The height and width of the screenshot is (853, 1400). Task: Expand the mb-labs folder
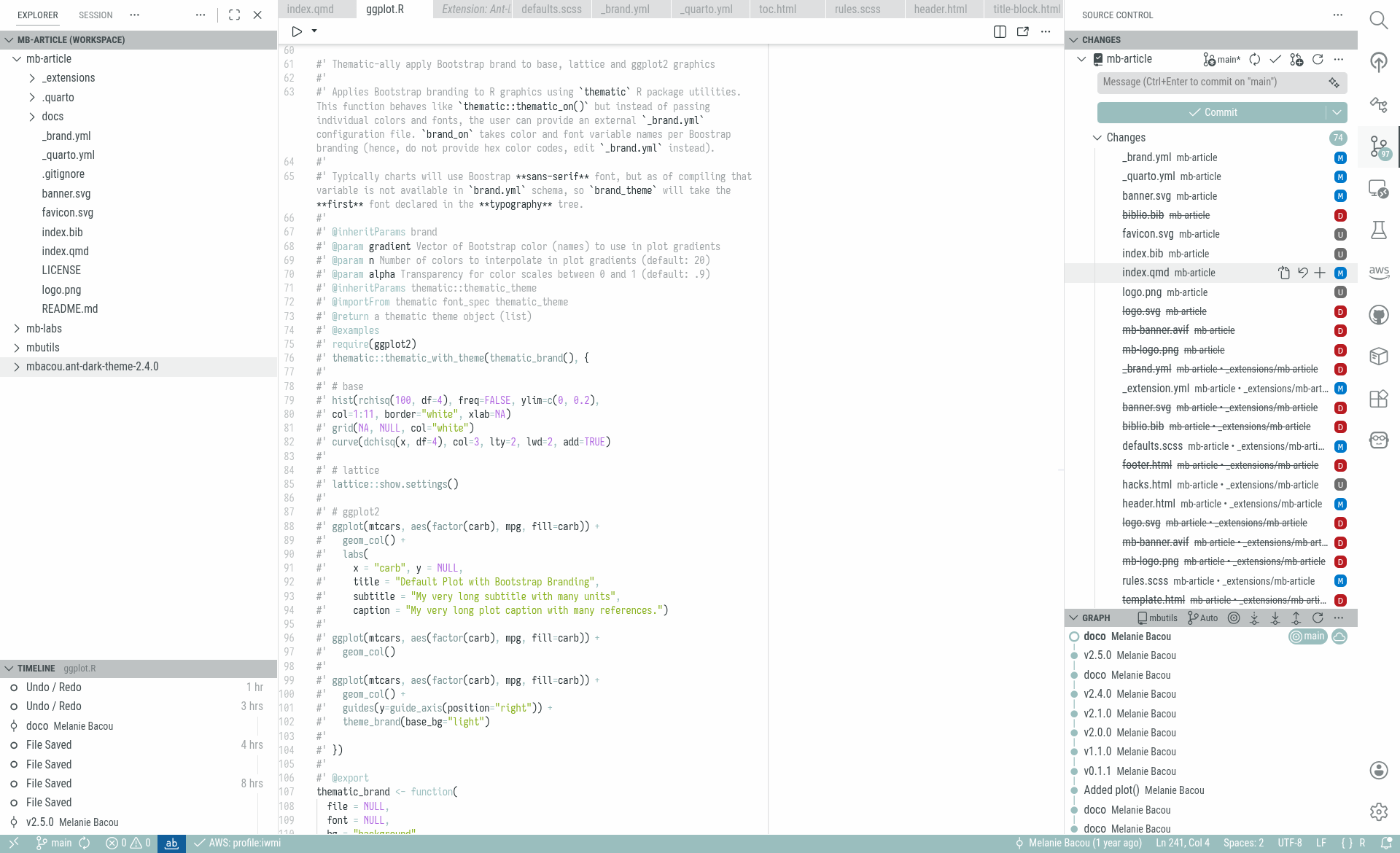(x=17, y=329)
